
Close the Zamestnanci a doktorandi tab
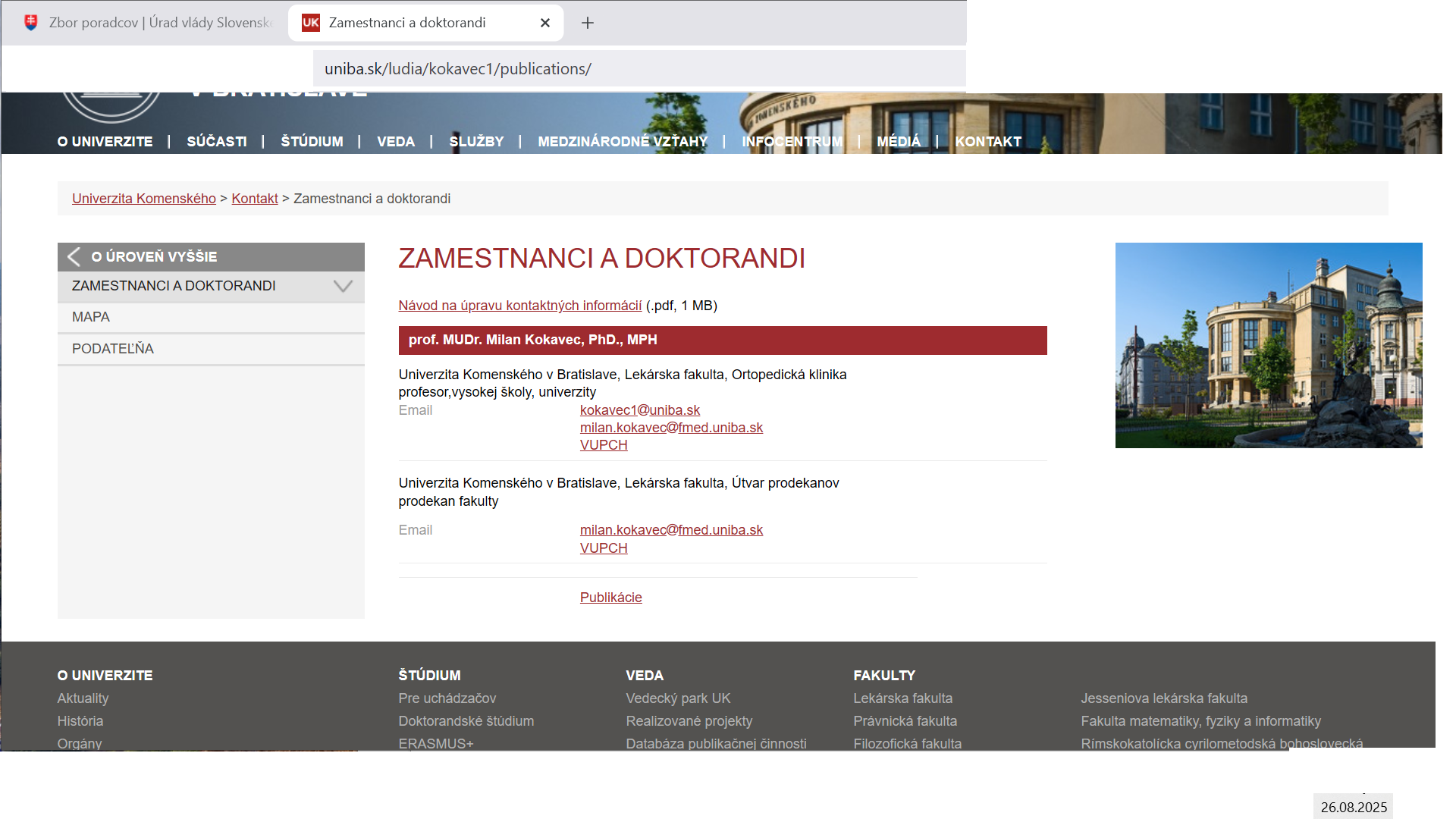tap(544, 23)
